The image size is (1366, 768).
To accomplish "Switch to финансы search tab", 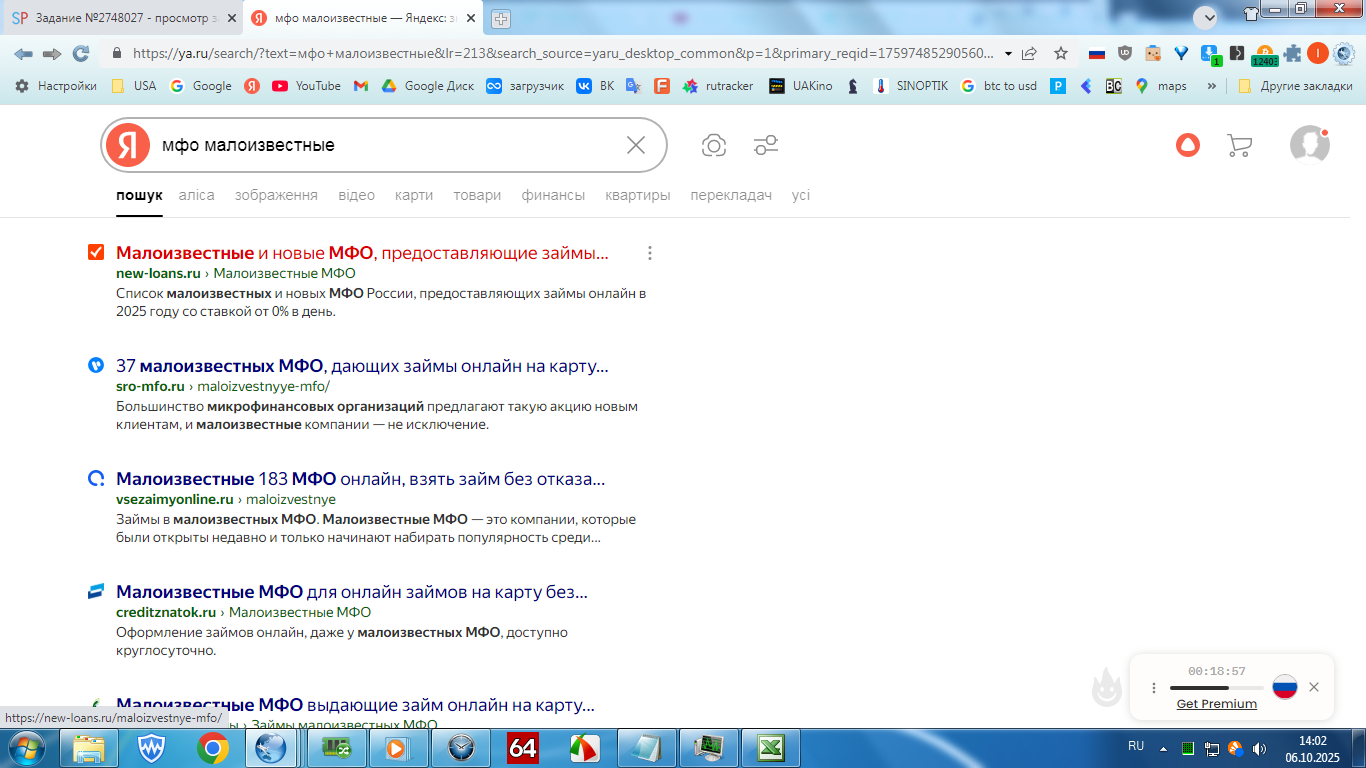I will coord(553,195).
